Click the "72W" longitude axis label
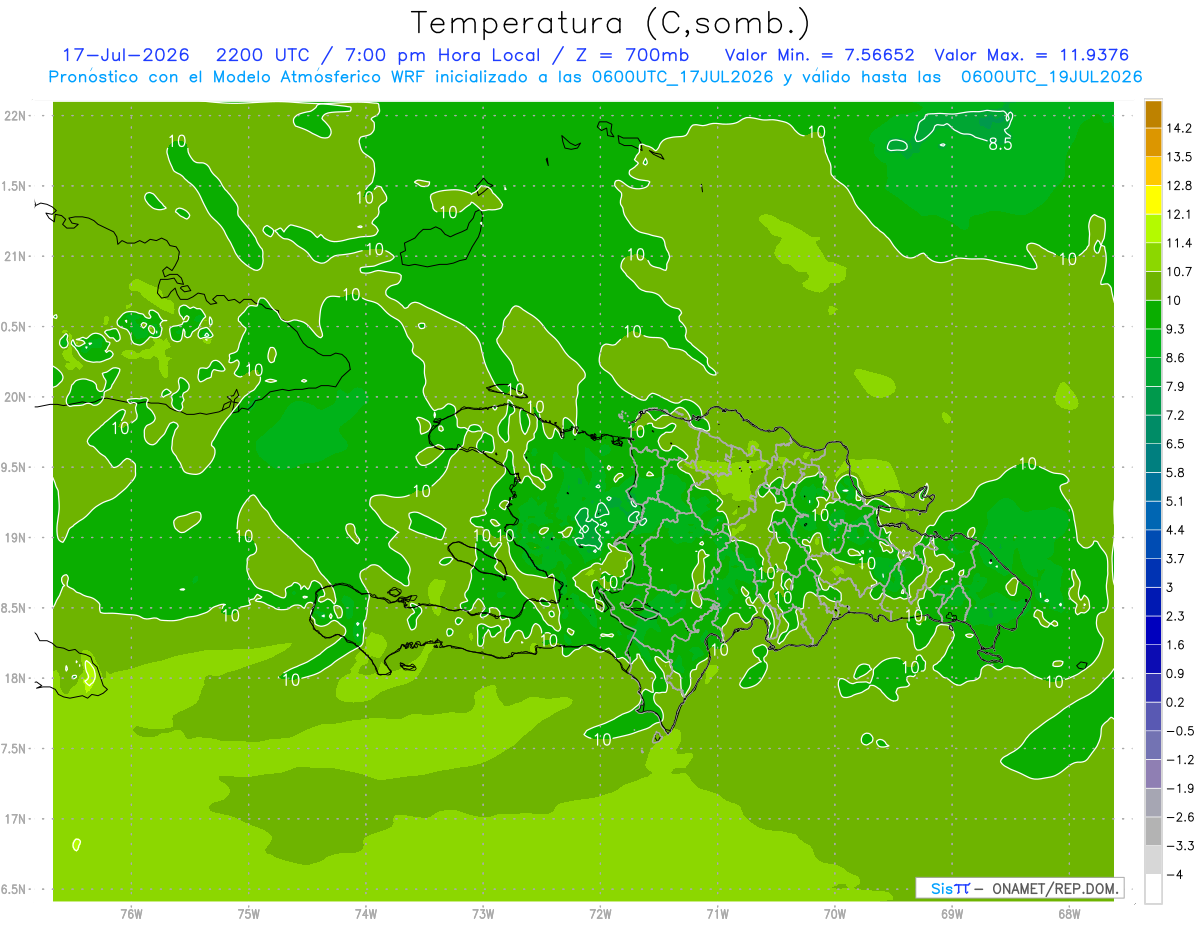 pos(600,913)
